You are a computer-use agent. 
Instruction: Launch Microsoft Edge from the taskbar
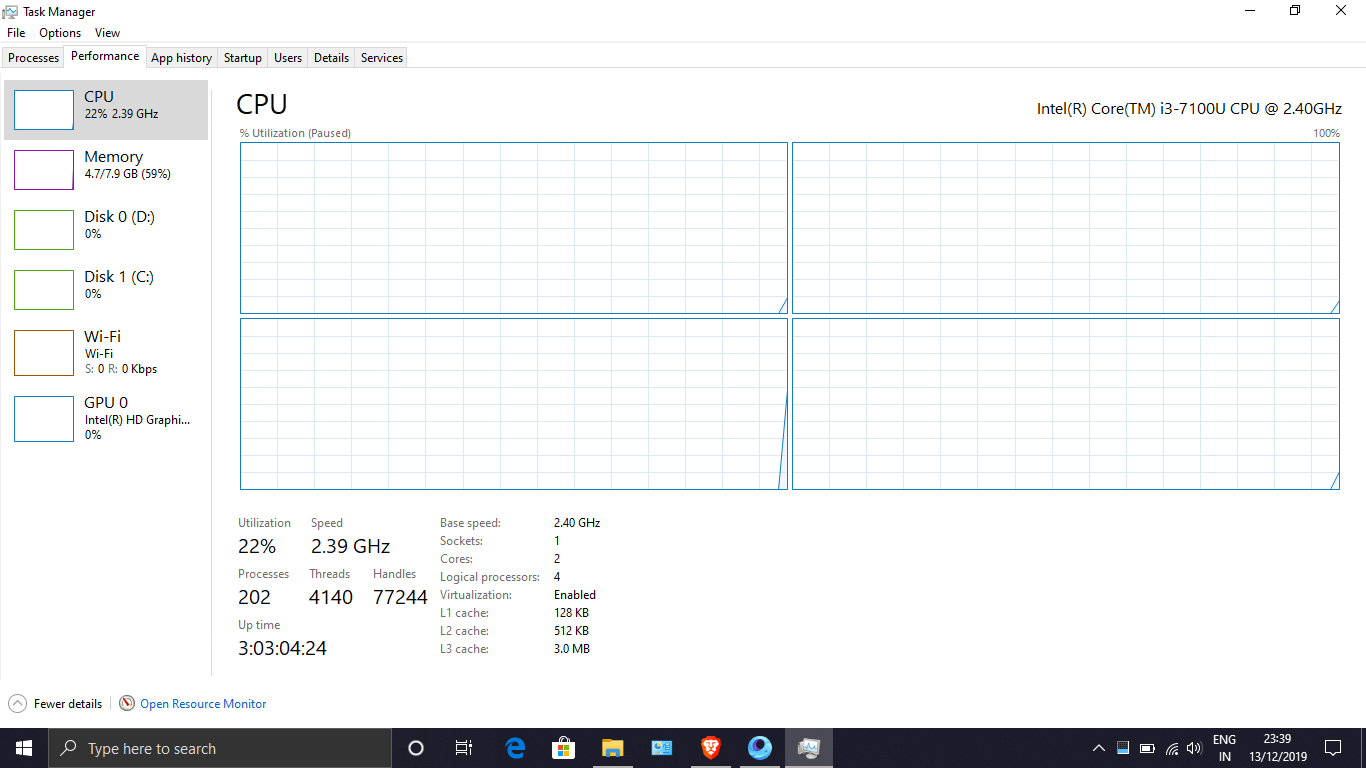[x=516, y=748]
